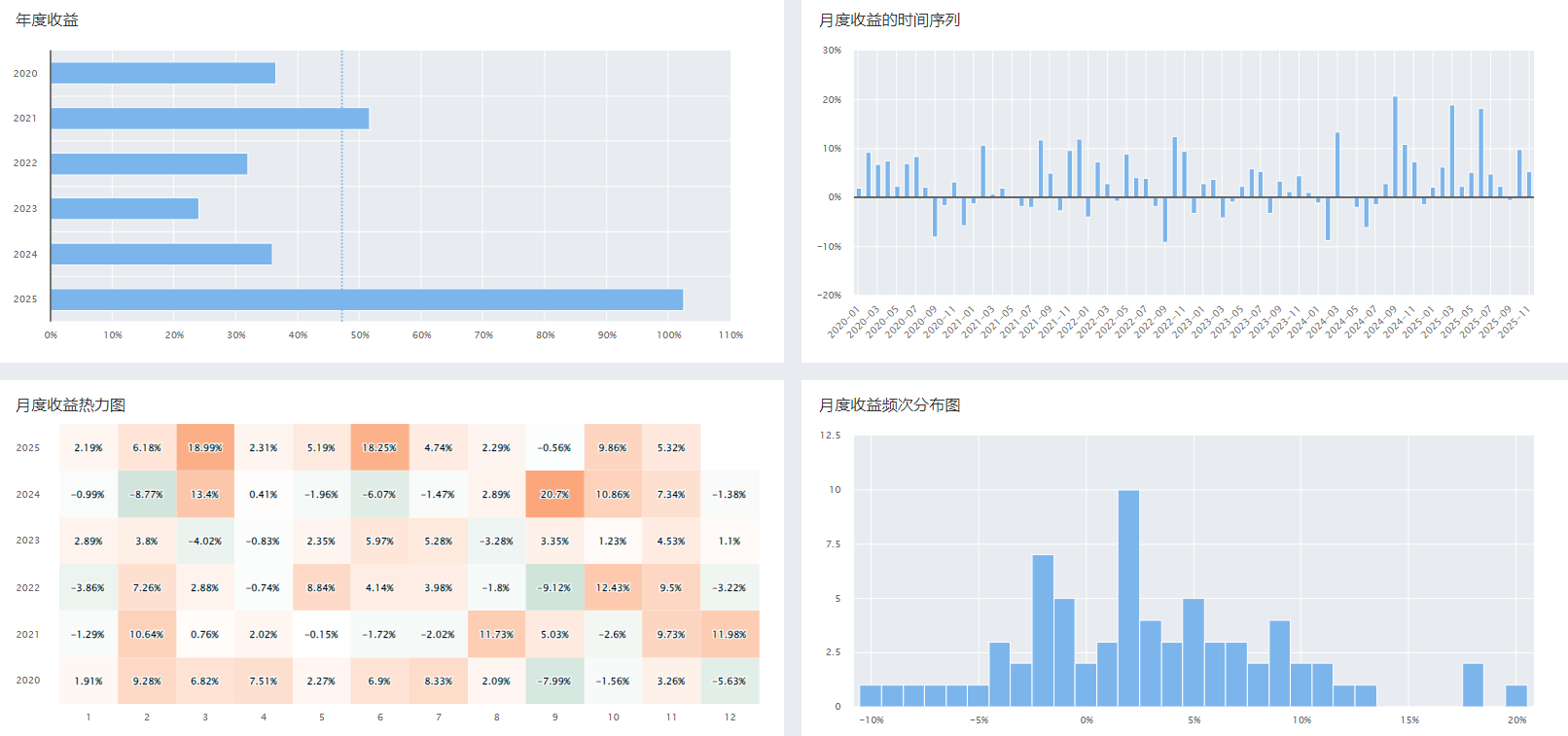
Task: Click the histogram bar with height 7
Action: [1043, 630]
